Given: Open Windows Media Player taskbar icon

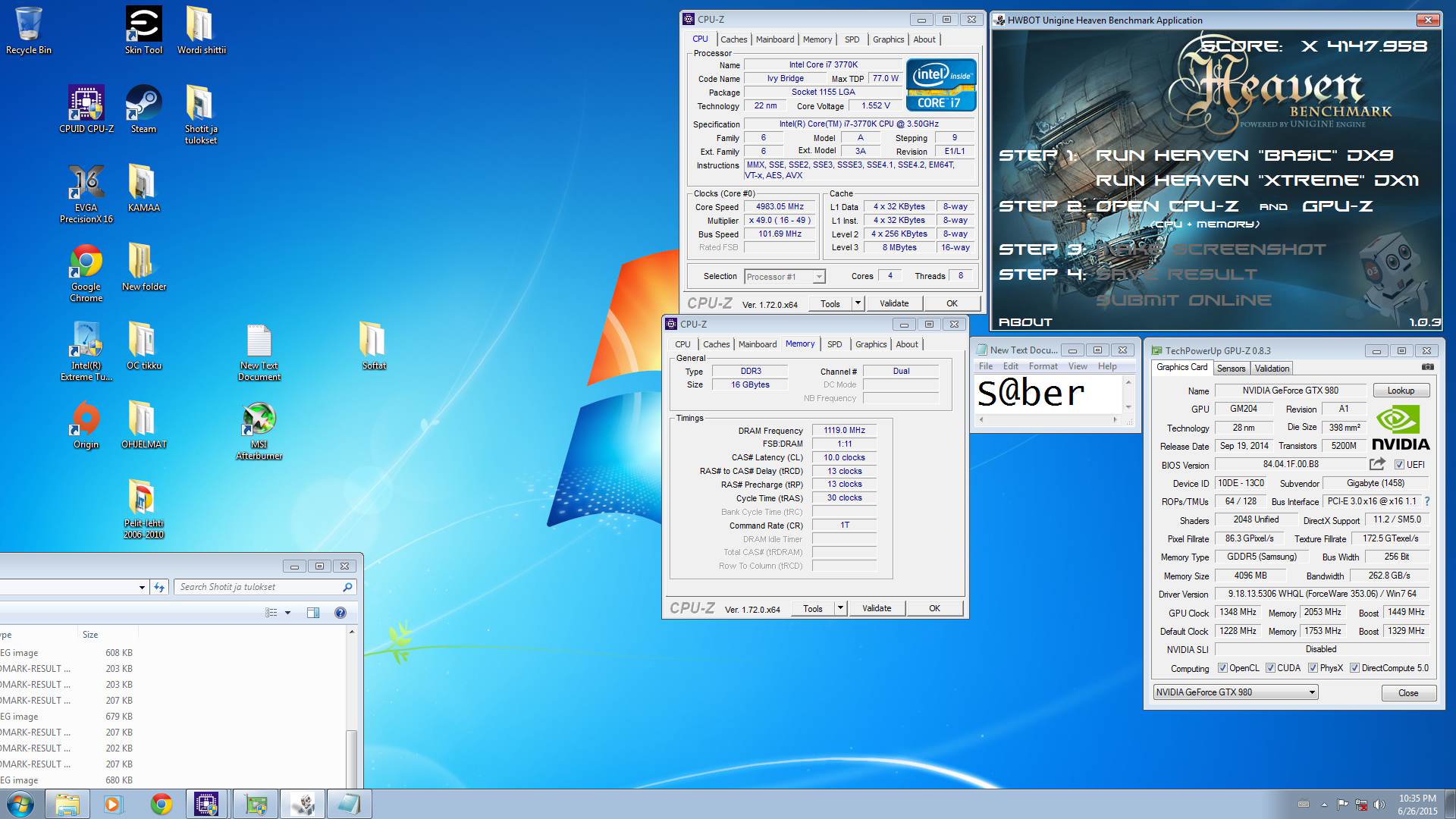Looking at the screenshot, I should click(x=113, y=804).
